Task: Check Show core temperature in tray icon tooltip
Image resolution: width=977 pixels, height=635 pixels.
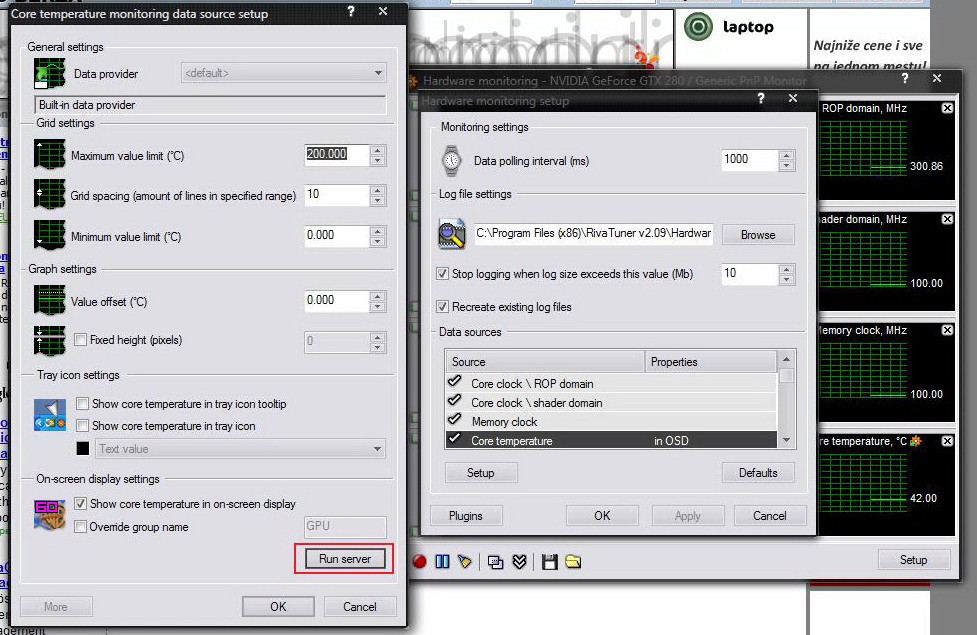Action: (x=82, y=404)
